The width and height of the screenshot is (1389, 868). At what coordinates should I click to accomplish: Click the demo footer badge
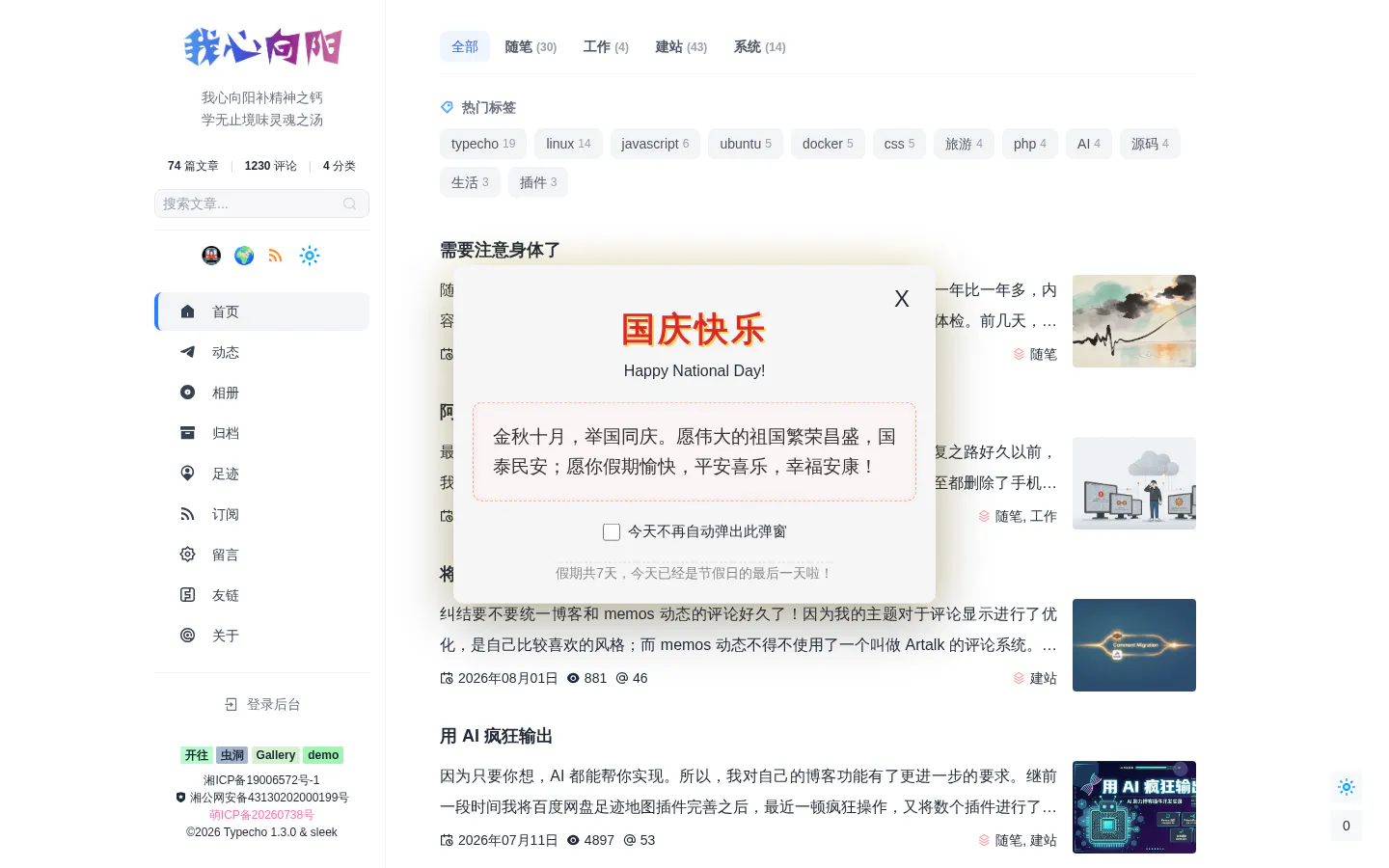(x=323, y=755)
